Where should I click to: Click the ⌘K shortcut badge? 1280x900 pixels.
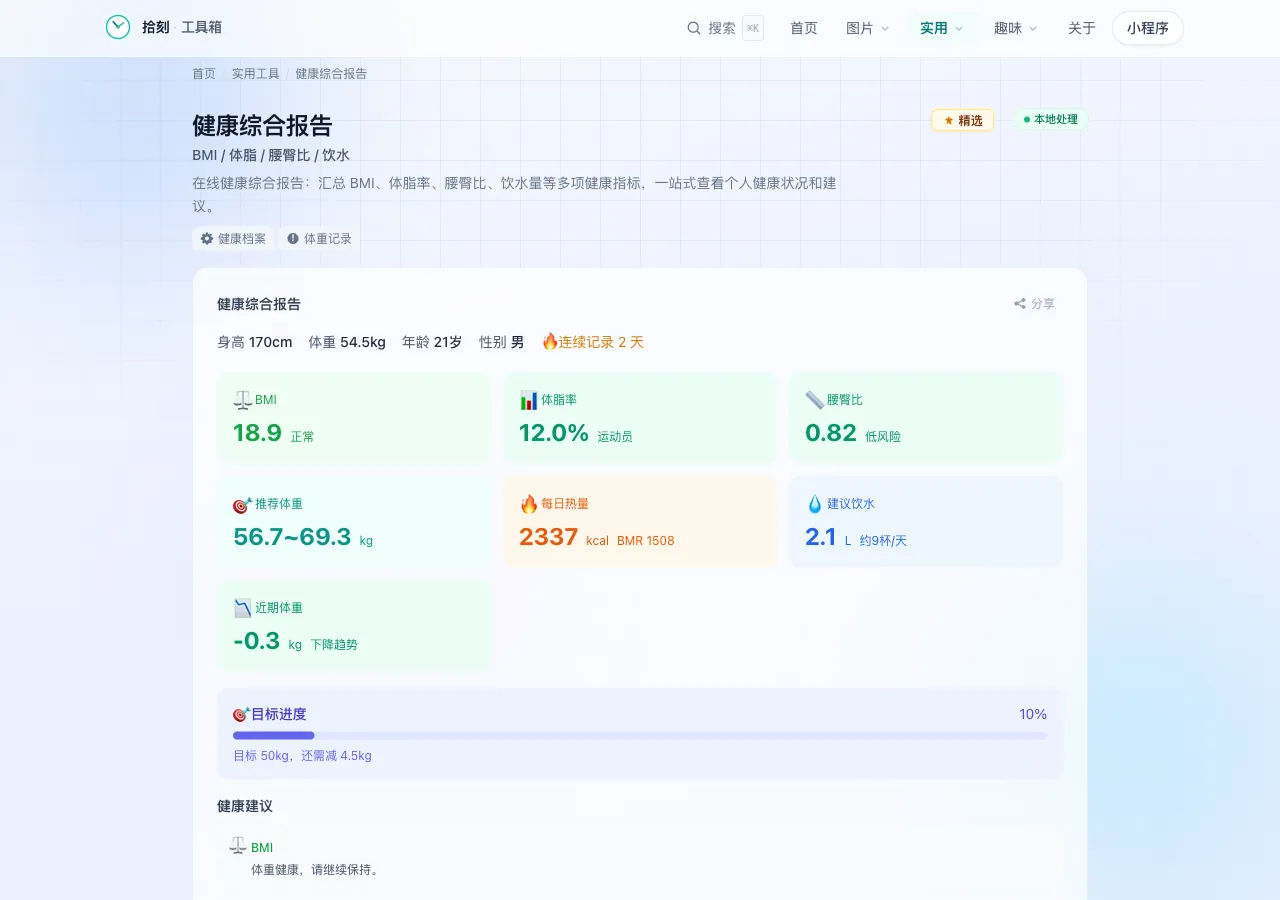tap(753, 28)
